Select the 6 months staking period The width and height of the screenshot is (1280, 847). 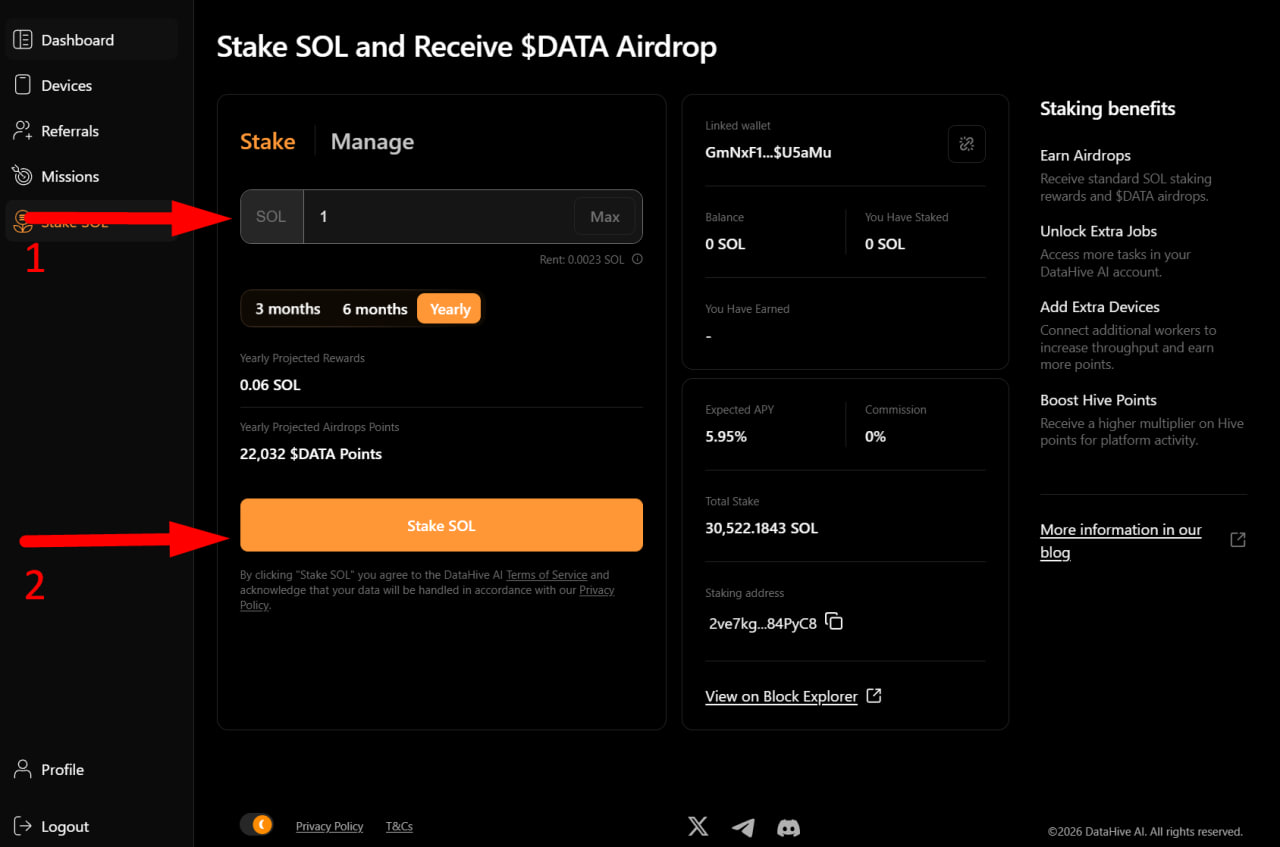(x=375, y=309)
